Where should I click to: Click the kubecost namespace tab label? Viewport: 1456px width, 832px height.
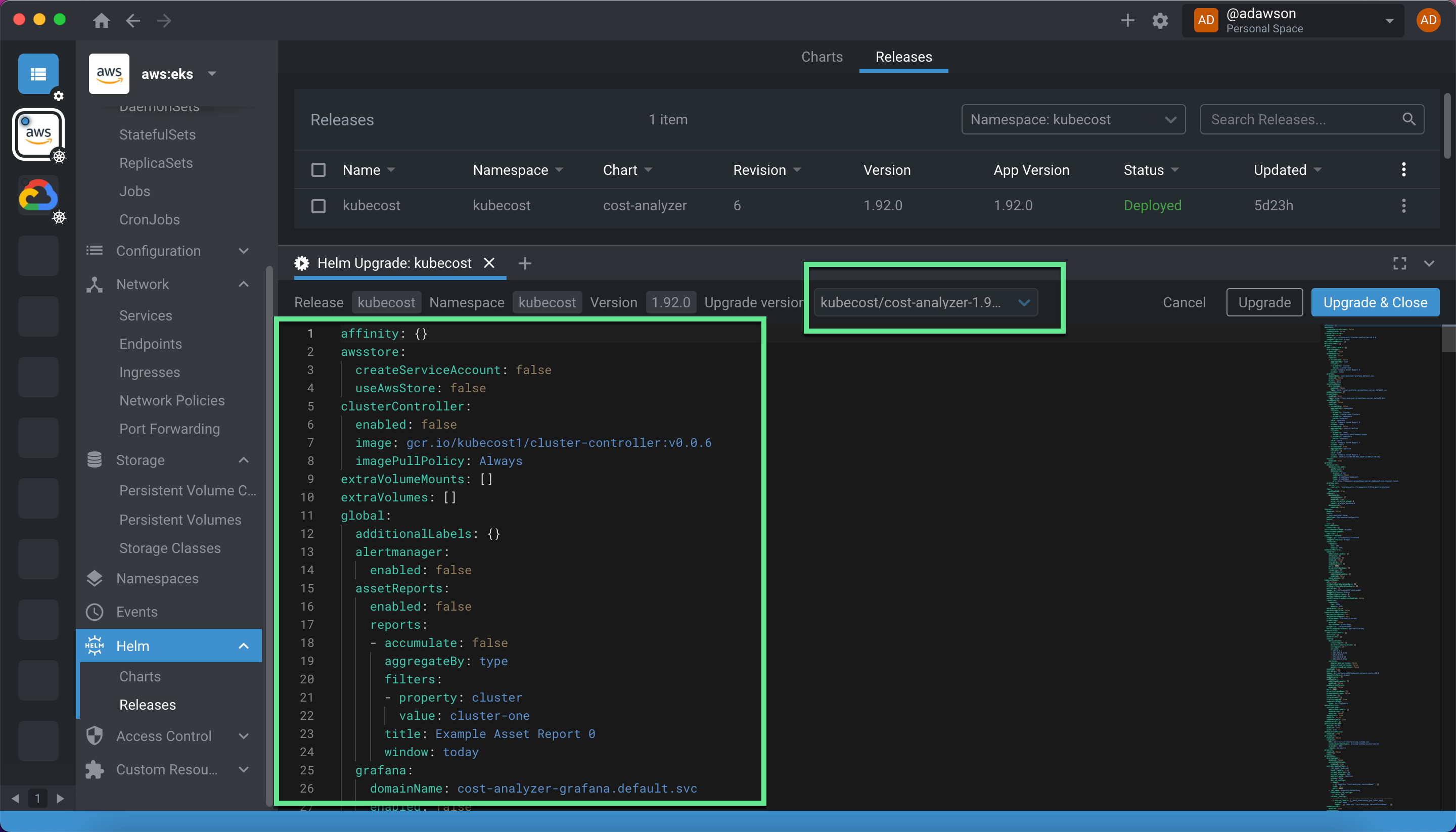(547, 302)
